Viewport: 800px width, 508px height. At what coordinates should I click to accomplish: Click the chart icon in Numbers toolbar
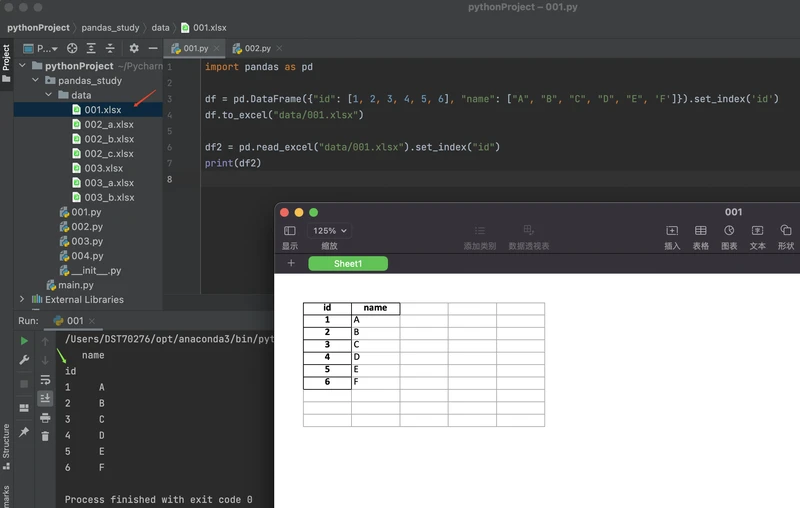pyautogui.click(x=729, y=231)
